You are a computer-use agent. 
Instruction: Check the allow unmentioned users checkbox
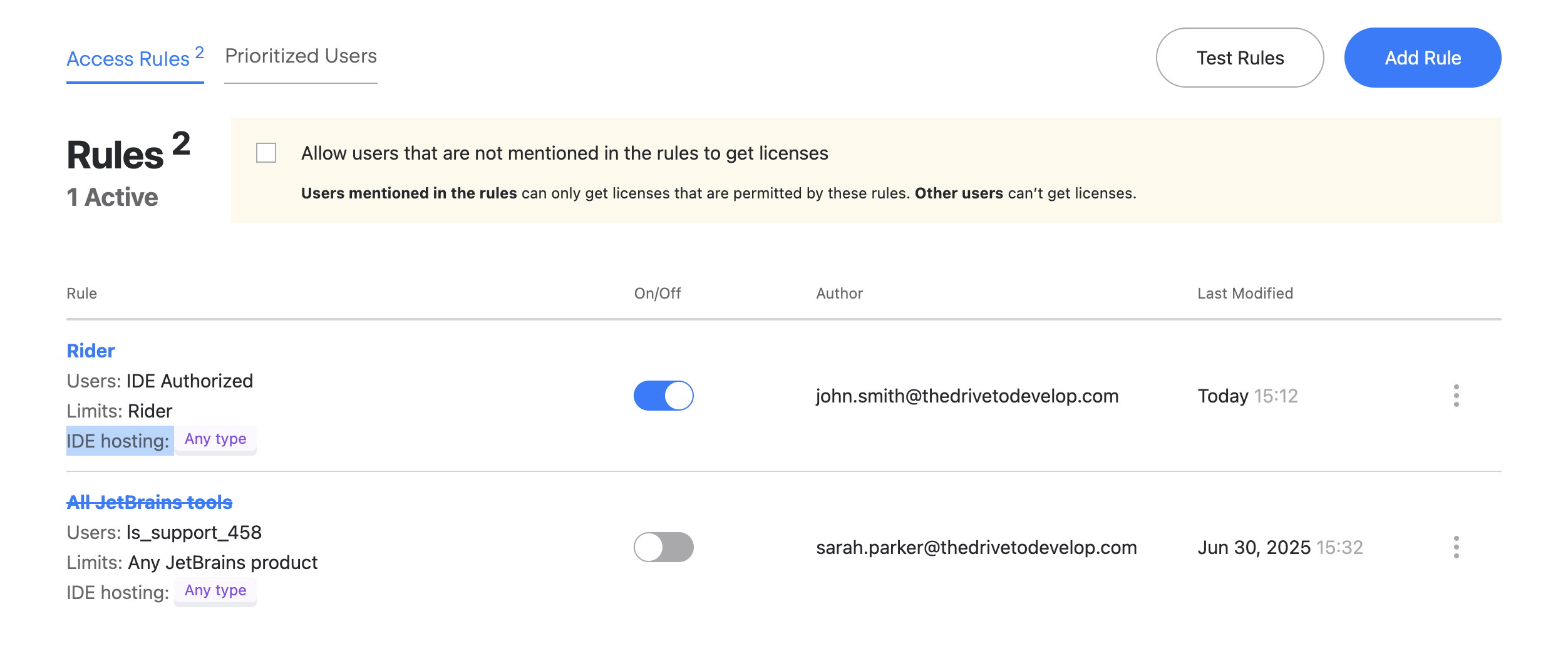tap(266, 153)
